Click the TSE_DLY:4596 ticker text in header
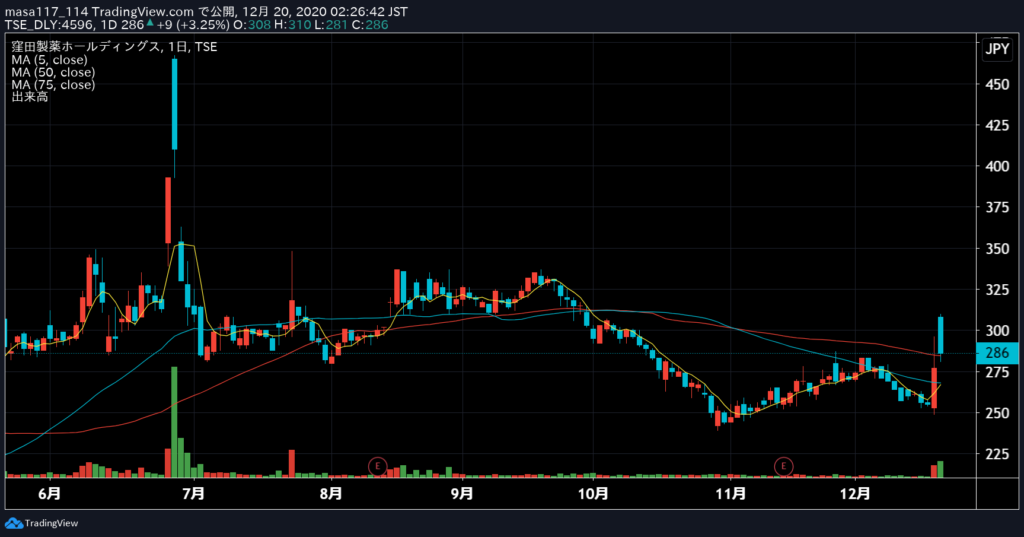 (50, 25)
